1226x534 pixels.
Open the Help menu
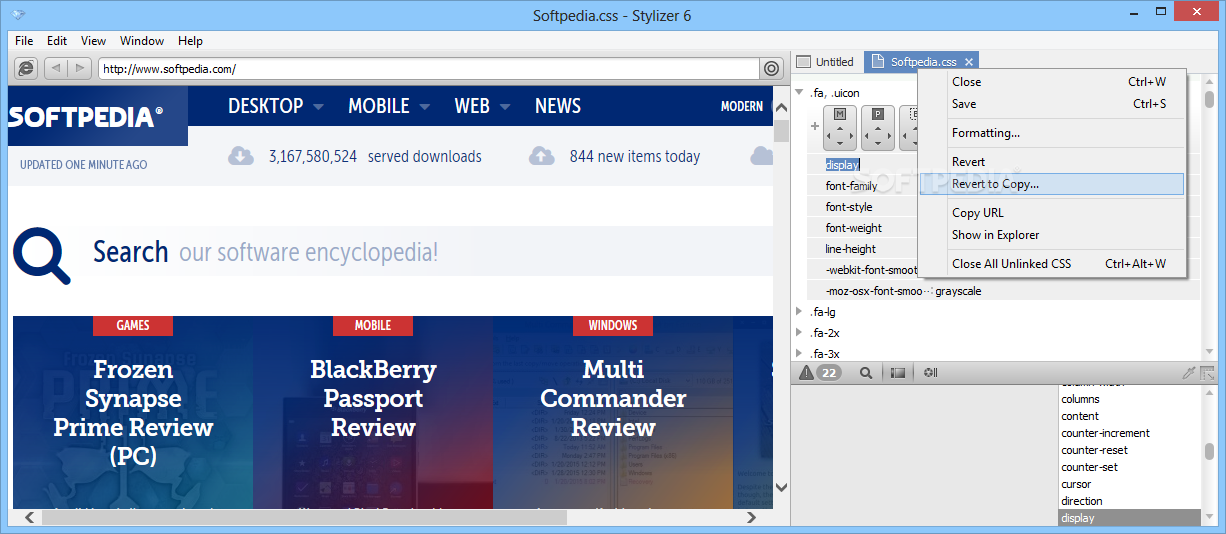coord(190,41)
